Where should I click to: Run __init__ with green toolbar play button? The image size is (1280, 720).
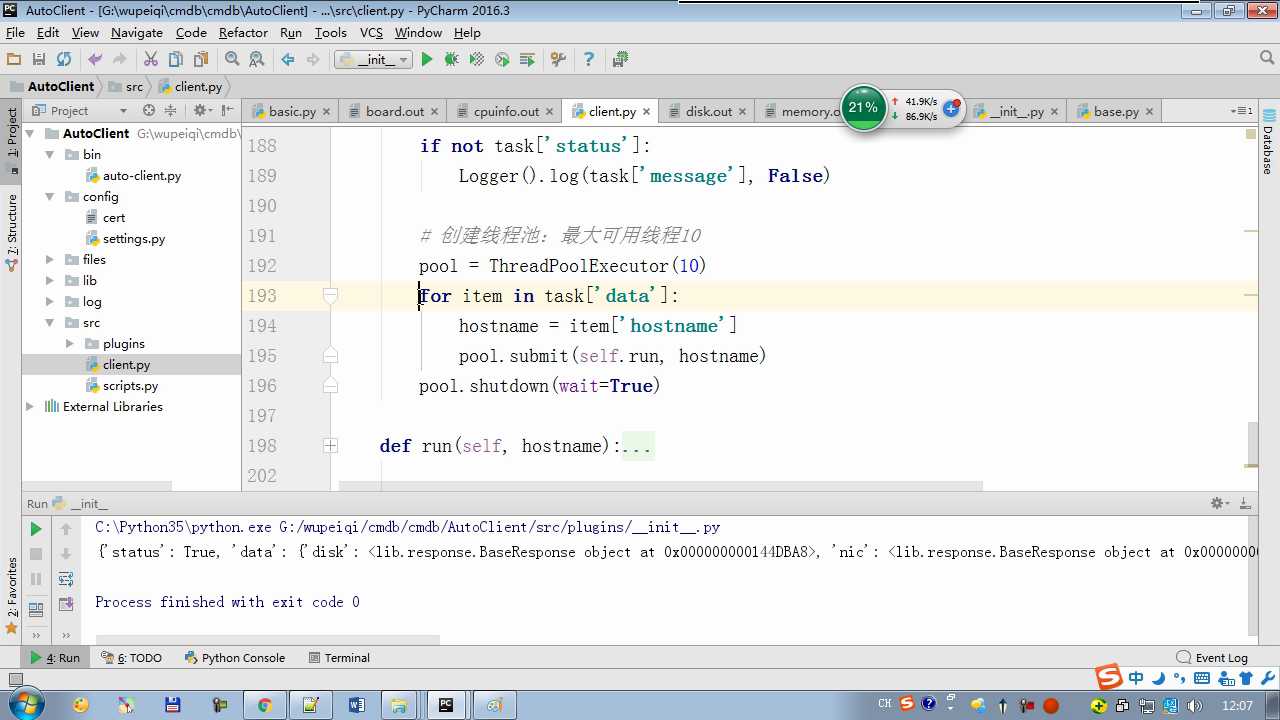427,60
